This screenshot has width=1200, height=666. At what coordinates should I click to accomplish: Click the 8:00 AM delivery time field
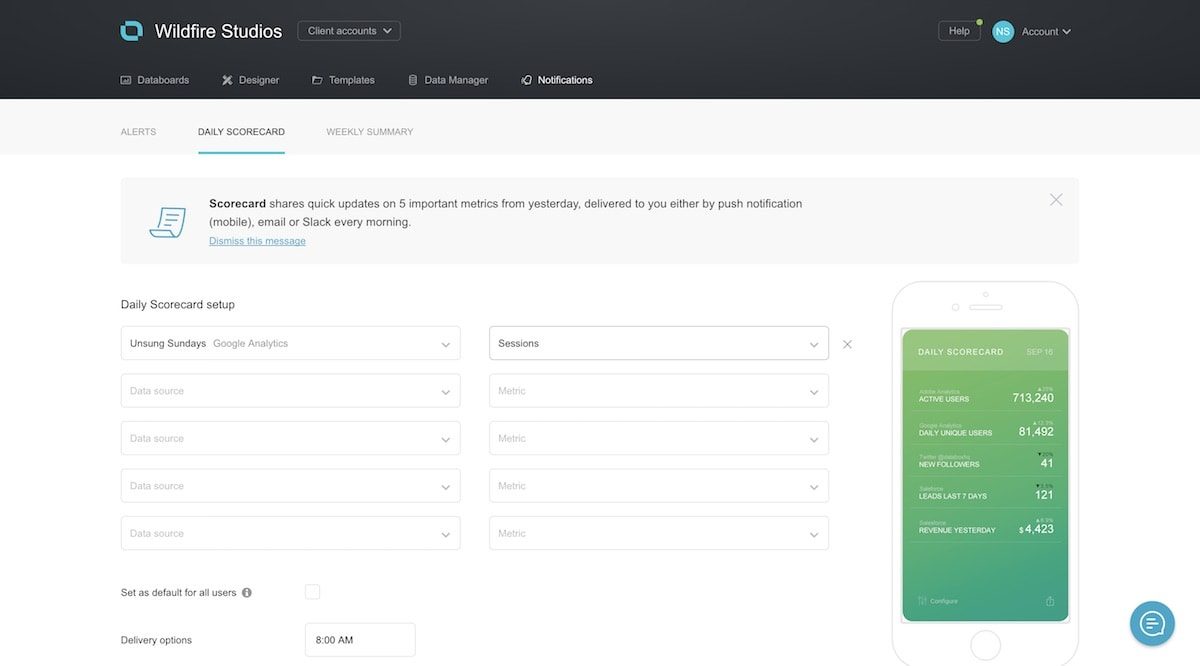click(360, 640)
